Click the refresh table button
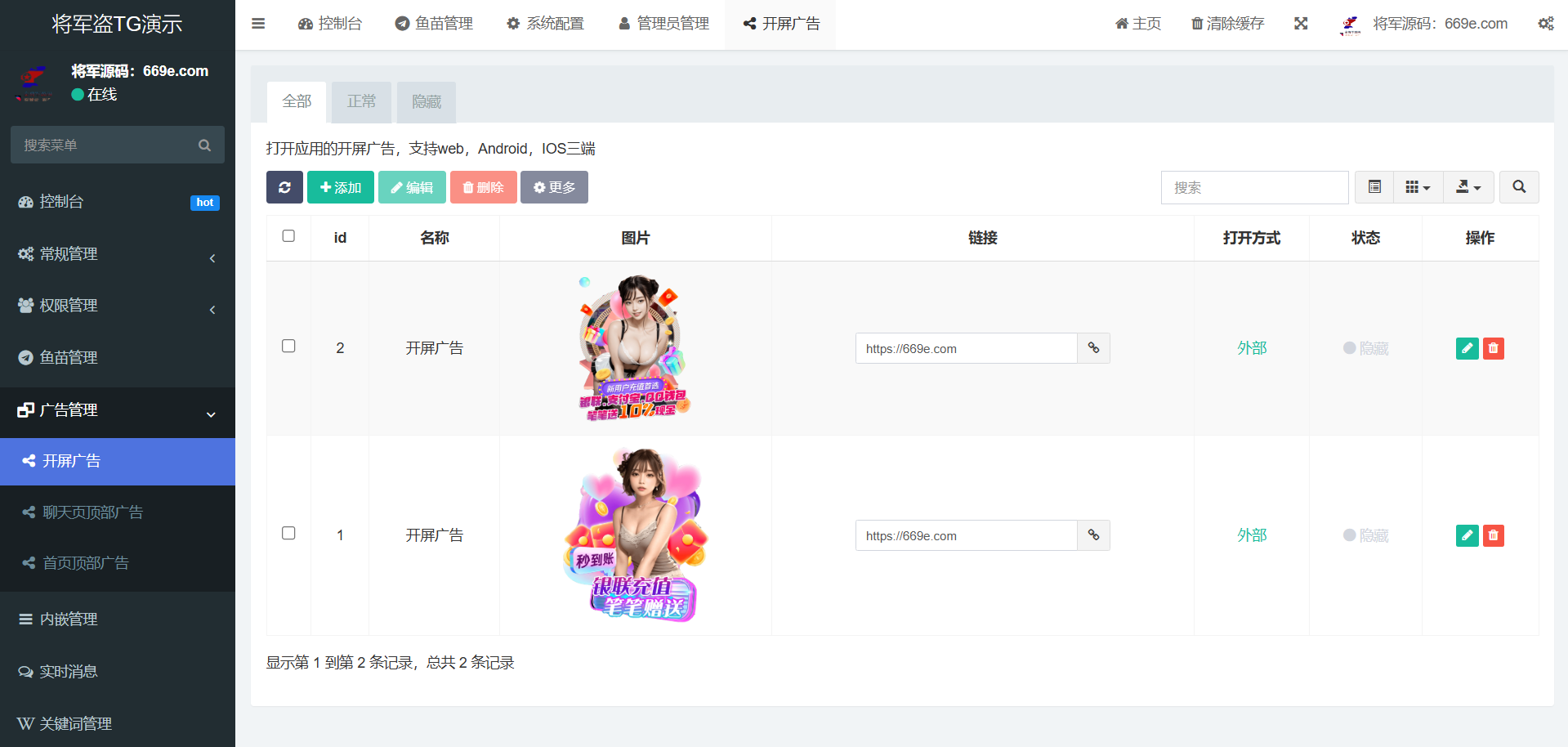Screen dimensions: 1568x747 [x=284, y=187]
